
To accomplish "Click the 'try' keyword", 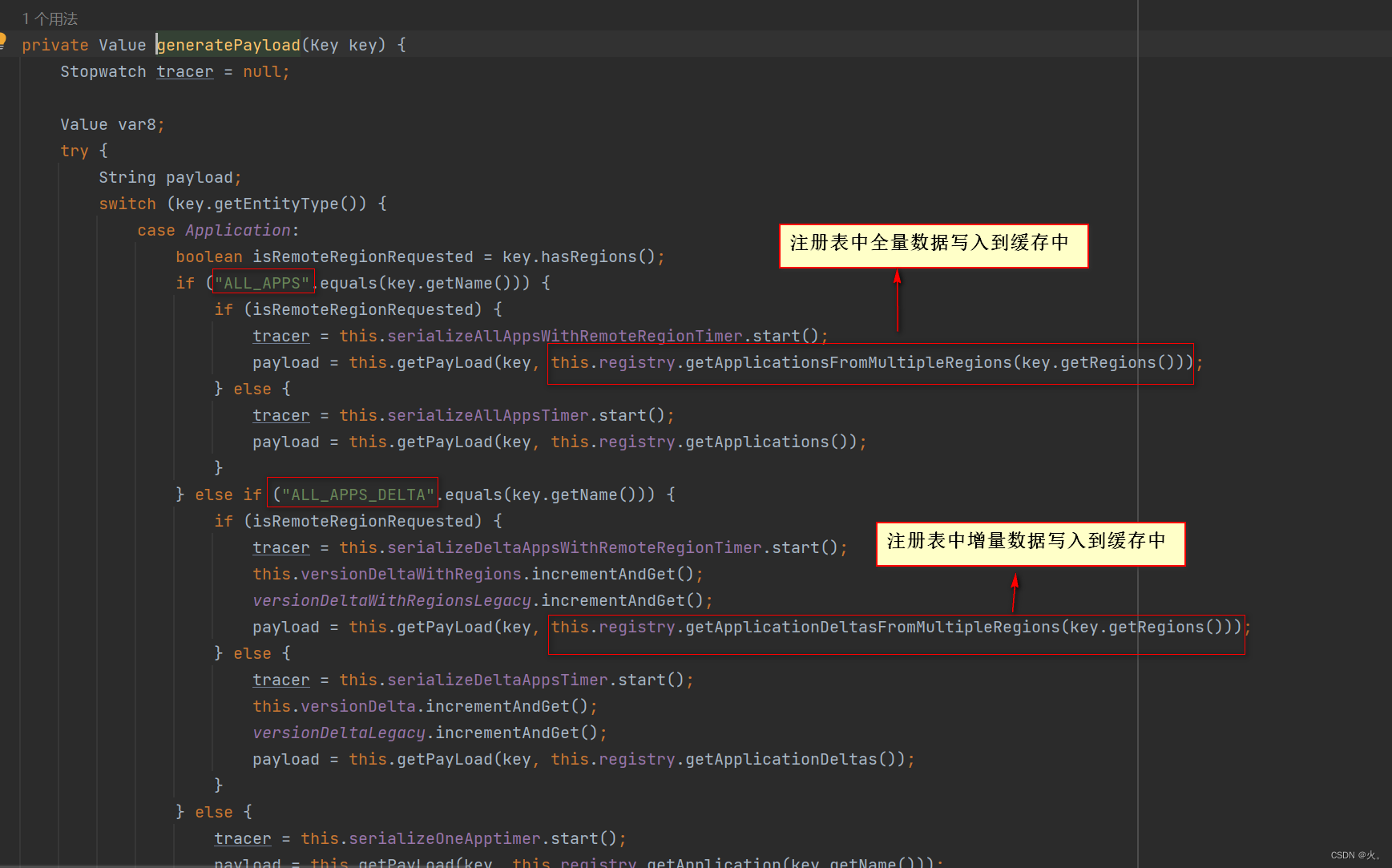I will (x=75, y=151).
